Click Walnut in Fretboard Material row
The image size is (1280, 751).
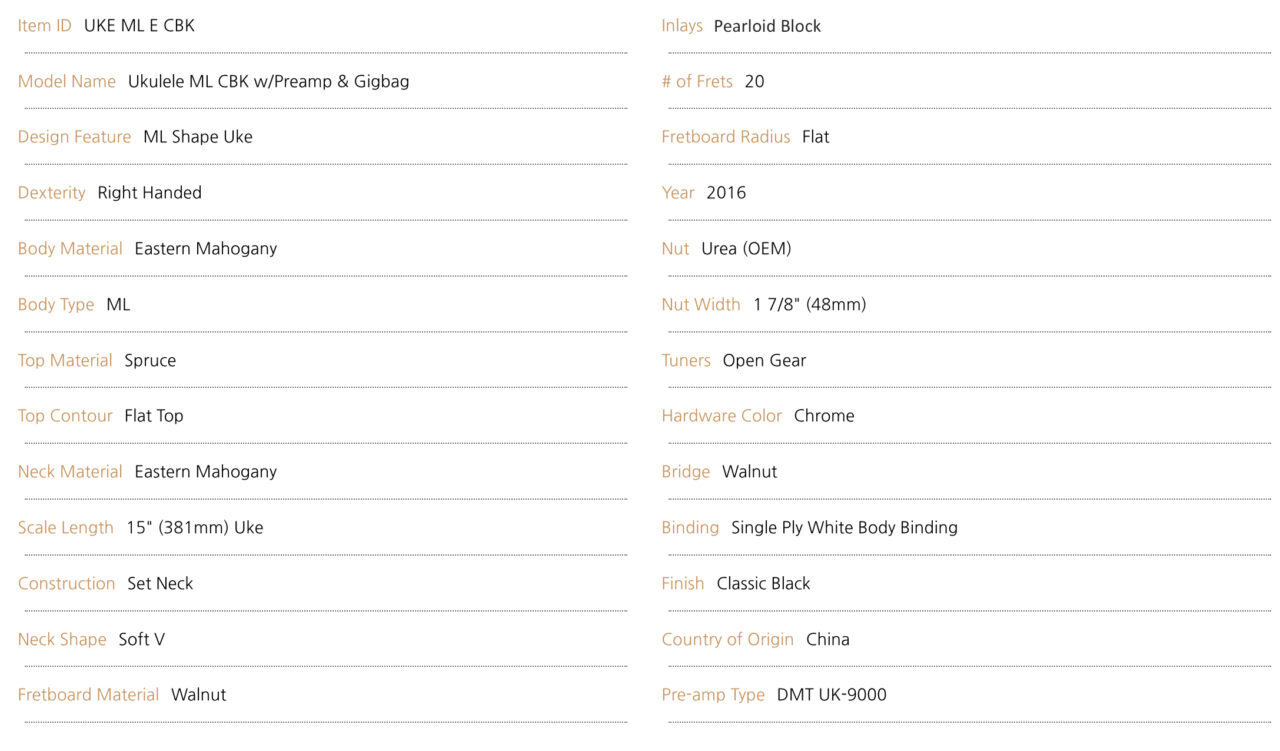click(199, 695)
